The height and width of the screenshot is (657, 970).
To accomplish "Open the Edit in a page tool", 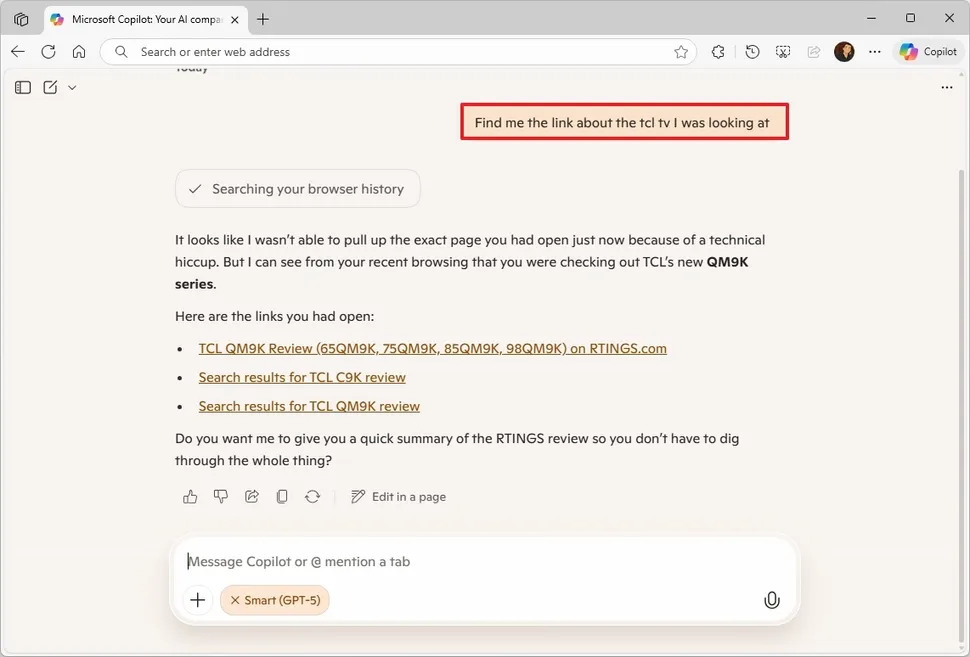I will (398, 496).
